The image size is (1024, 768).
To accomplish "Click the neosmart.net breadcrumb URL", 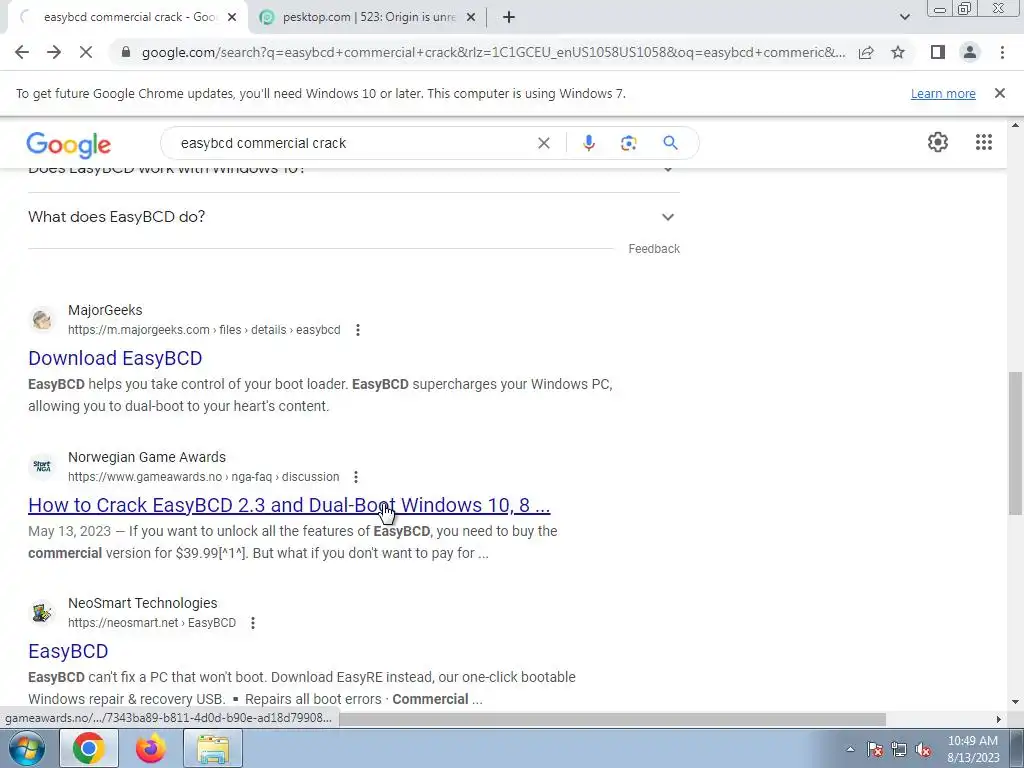I will coord(152,623).
